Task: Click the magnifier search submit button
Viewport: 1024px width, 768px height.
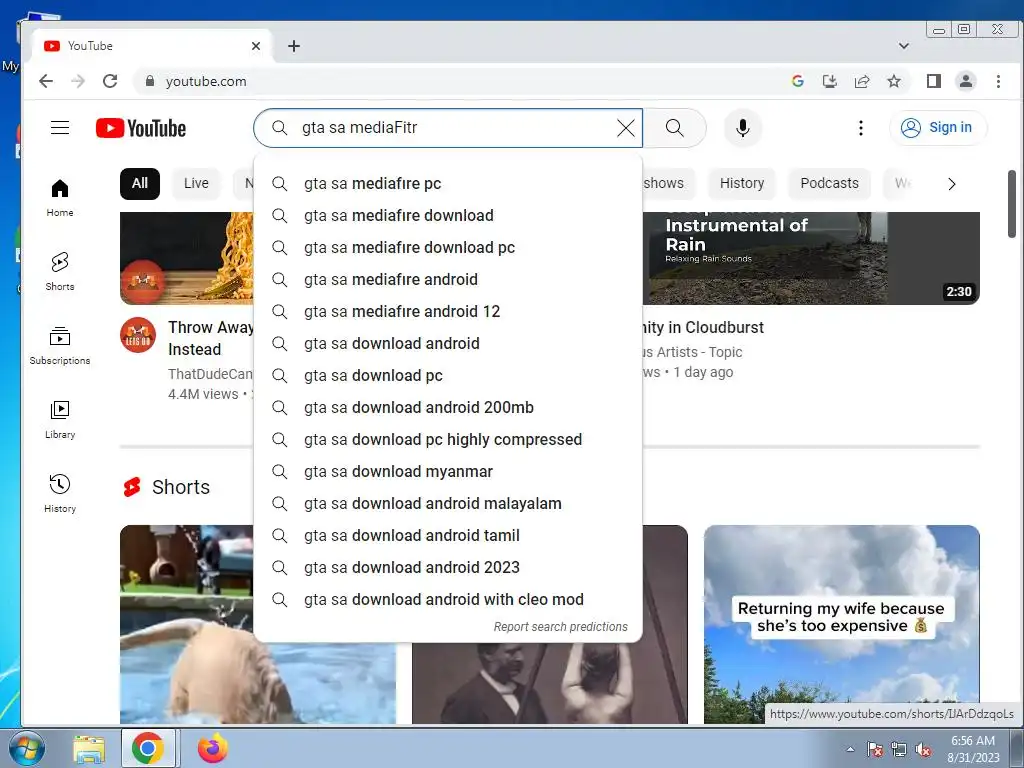Action: 675,128
